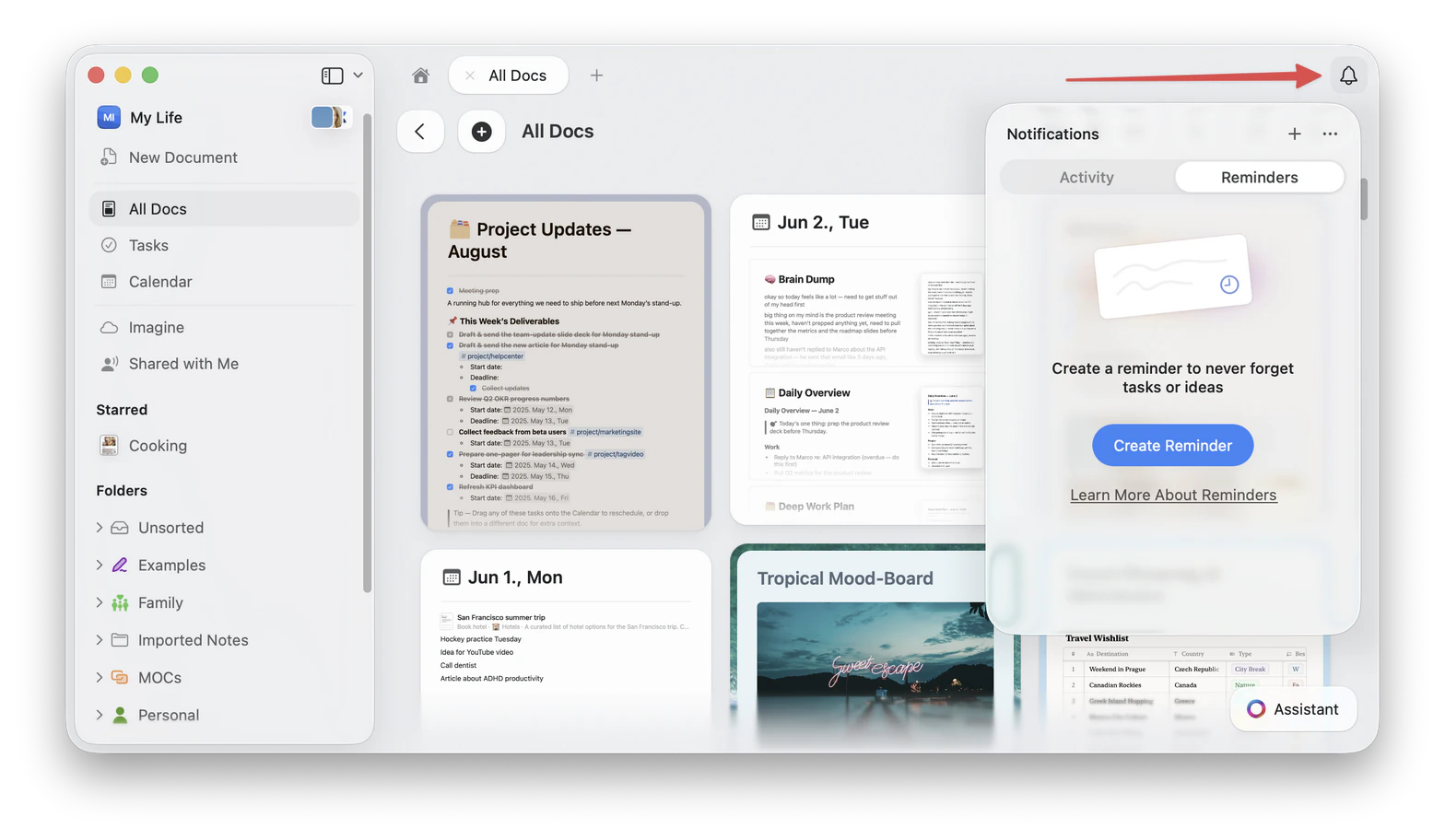The width and height of the screenshot is (1445, 840).
Task: Click the home icon in tab bar
Action: [420, 76]
